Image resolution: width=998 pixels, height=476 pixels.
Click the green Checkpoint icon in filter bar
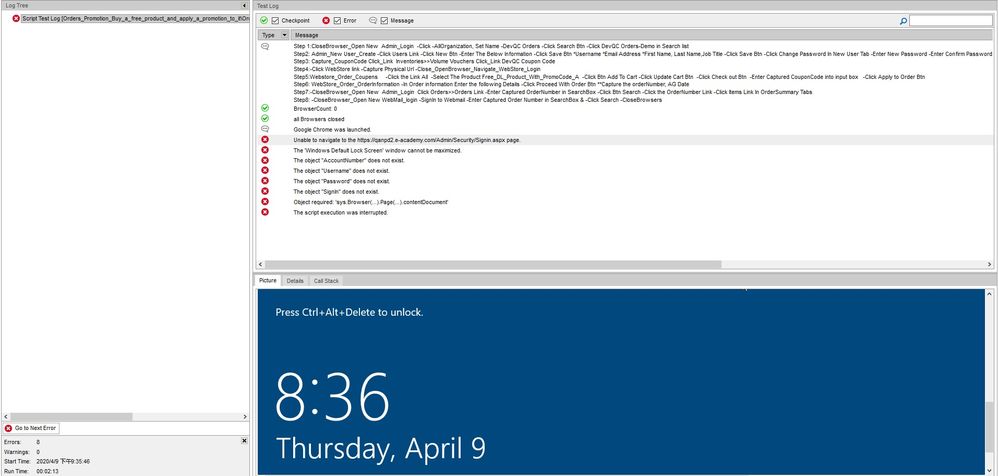click(264, 20)
